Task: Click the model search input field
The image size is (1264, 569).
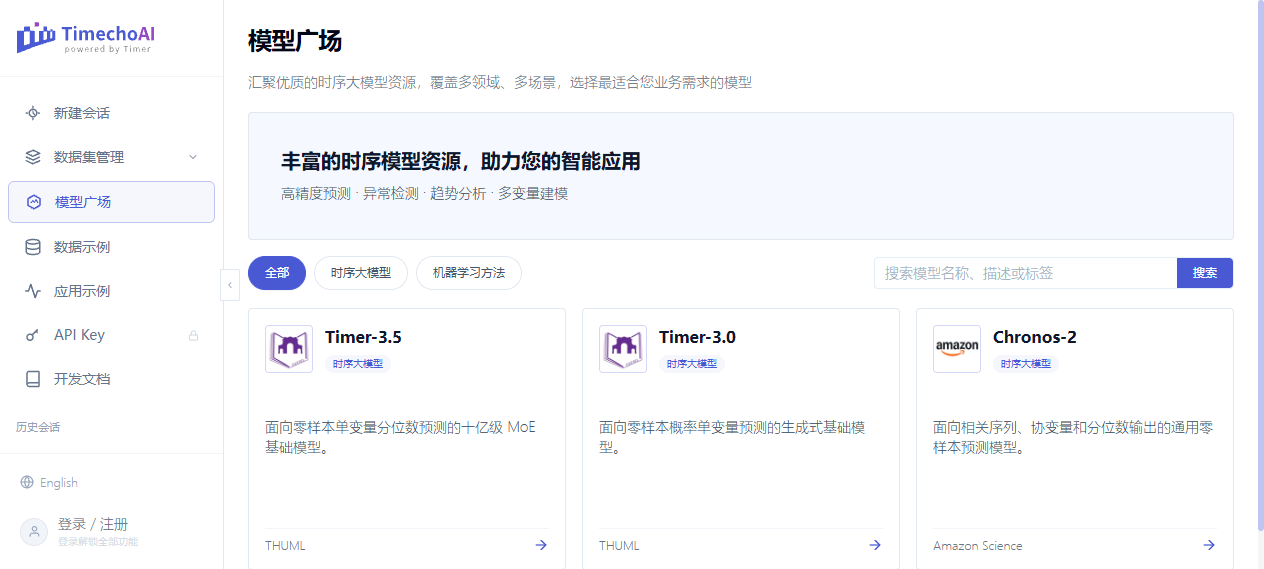Action: [1025, 273]
